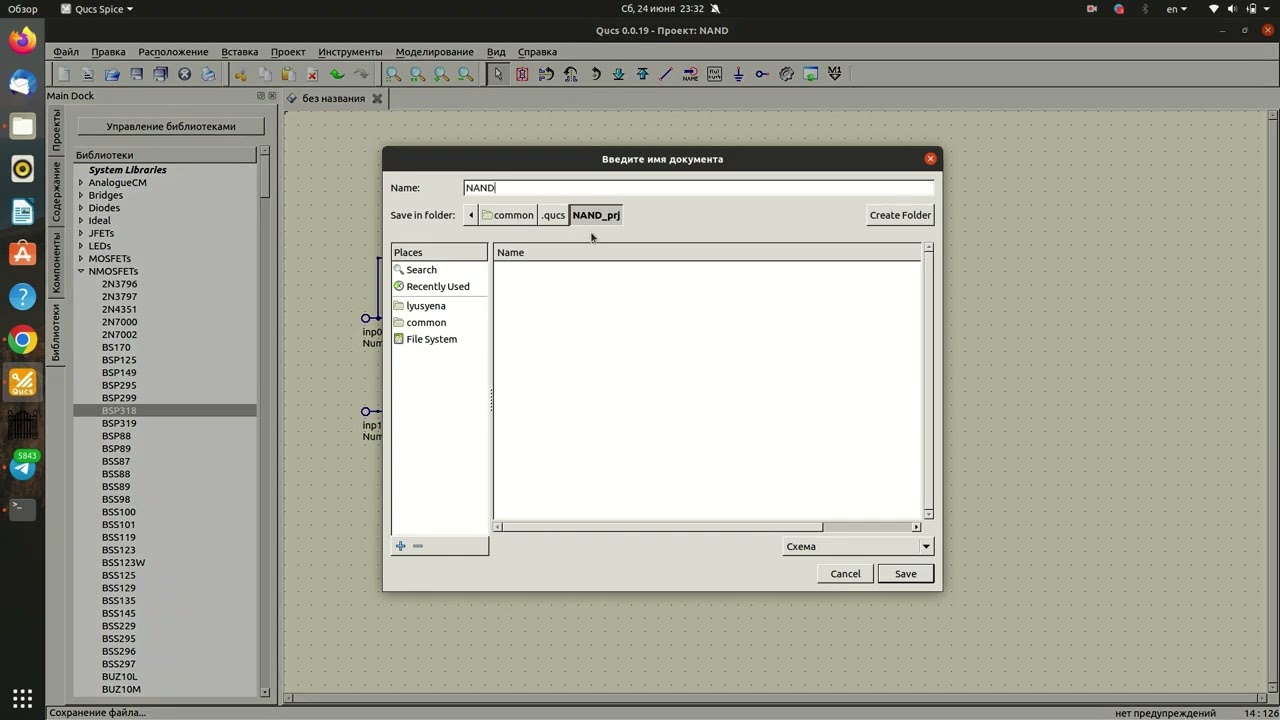Expand the LEDs library node

81,246
